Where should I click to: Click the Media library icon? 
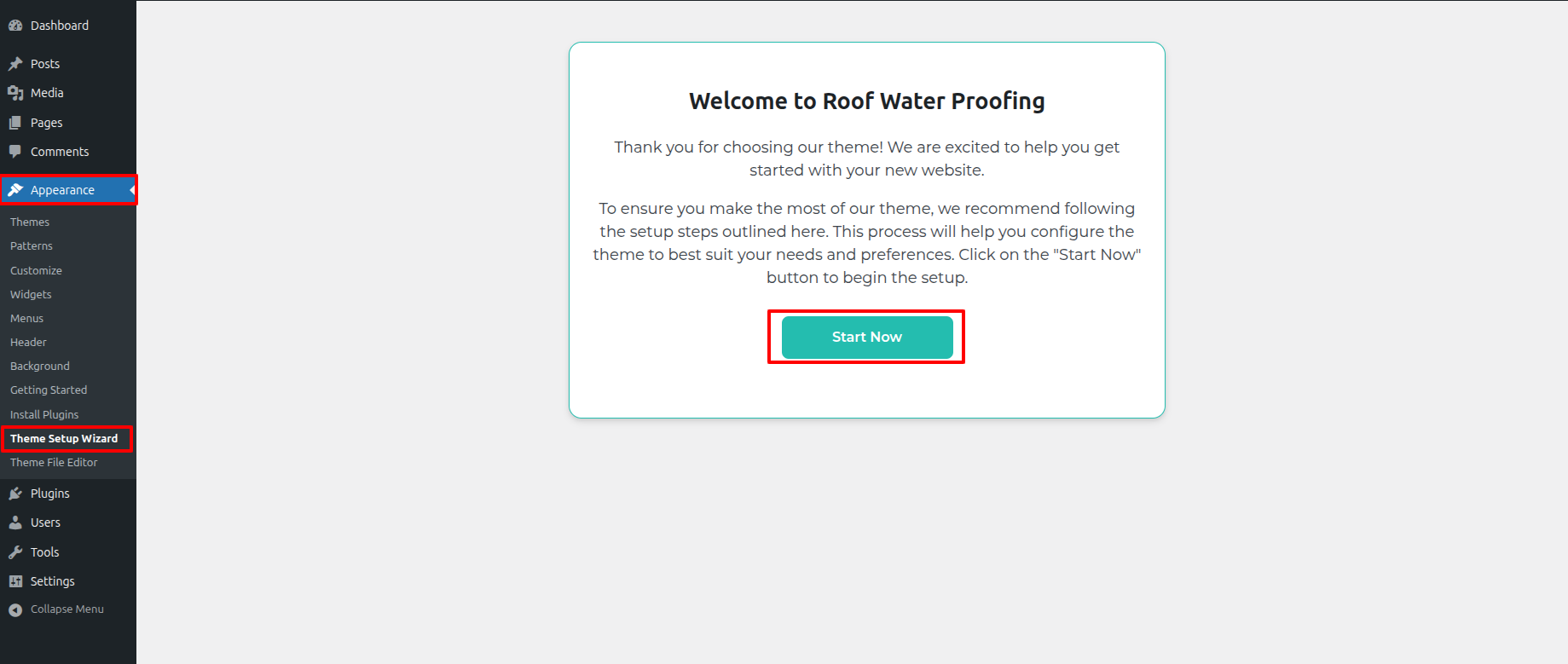(x=15, y=93)
